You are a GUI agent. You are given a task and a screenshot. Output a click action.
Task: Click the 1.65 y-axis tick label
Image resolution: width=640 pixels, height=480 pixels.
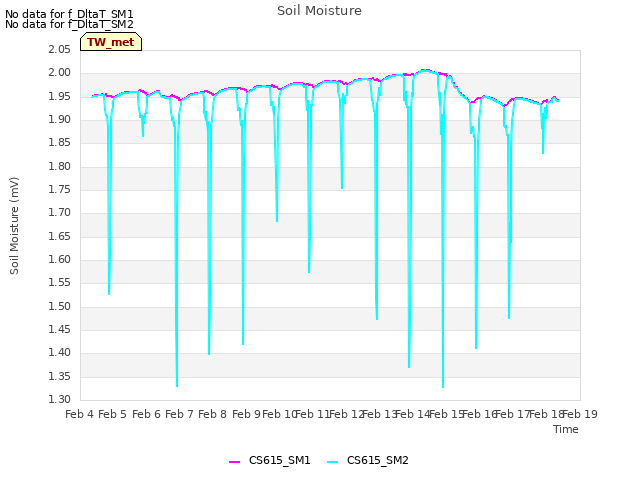point(59,237)
